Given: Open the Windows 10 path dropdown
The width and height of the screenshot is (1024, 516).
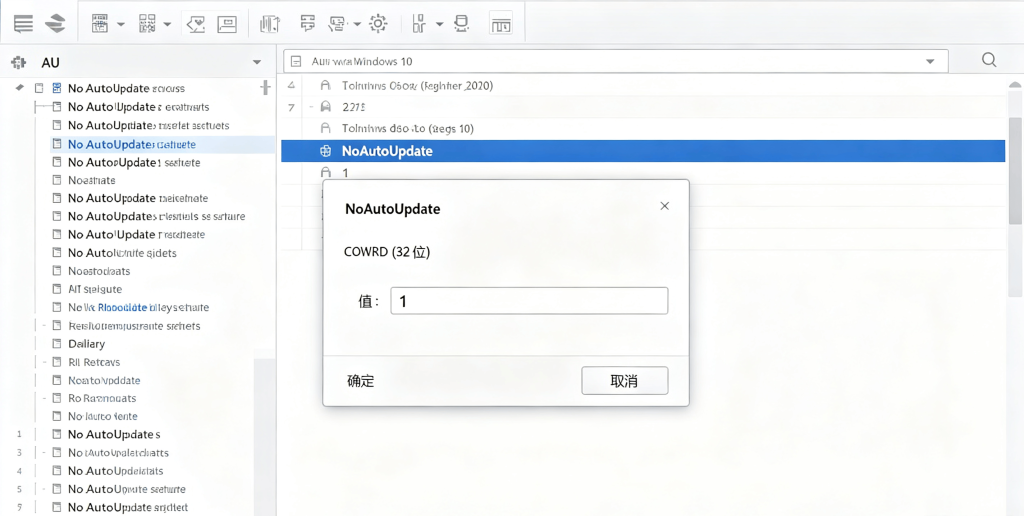Looking at the screenshot, I should [x=930, y=61].
